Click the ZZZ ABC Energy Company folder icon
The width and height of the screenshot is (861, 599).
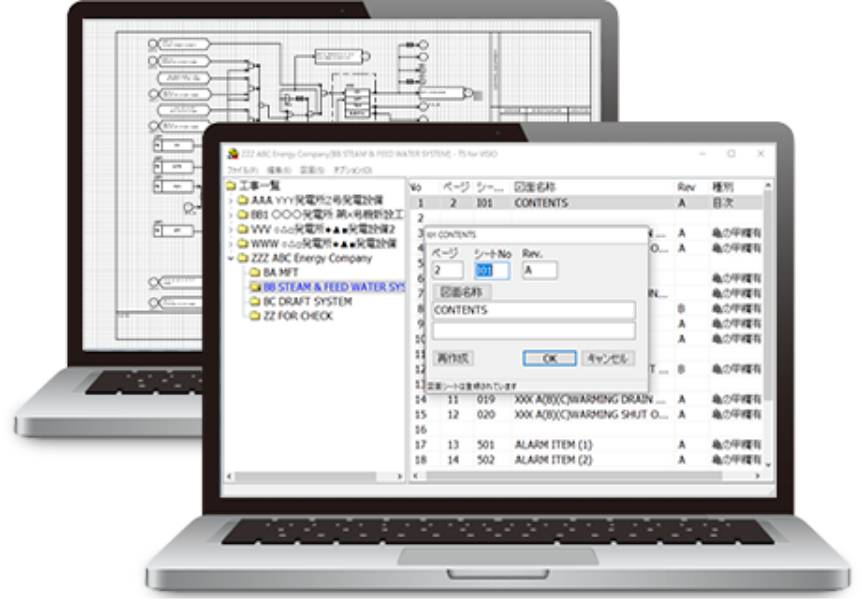click(243, 258)
